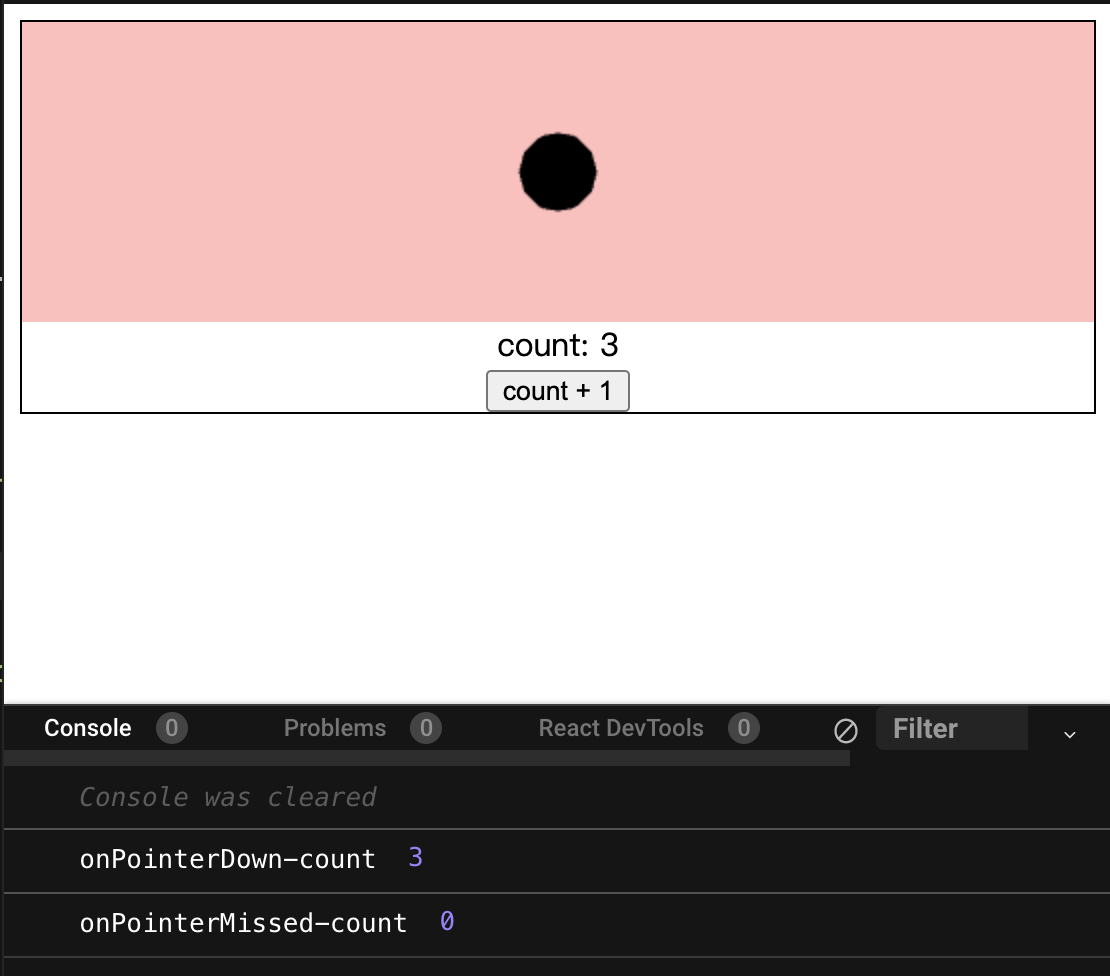Click the black circle in the pink canvas
Image resolution: width=1110 pixels, height=976 pixels.
click(558, 172)
